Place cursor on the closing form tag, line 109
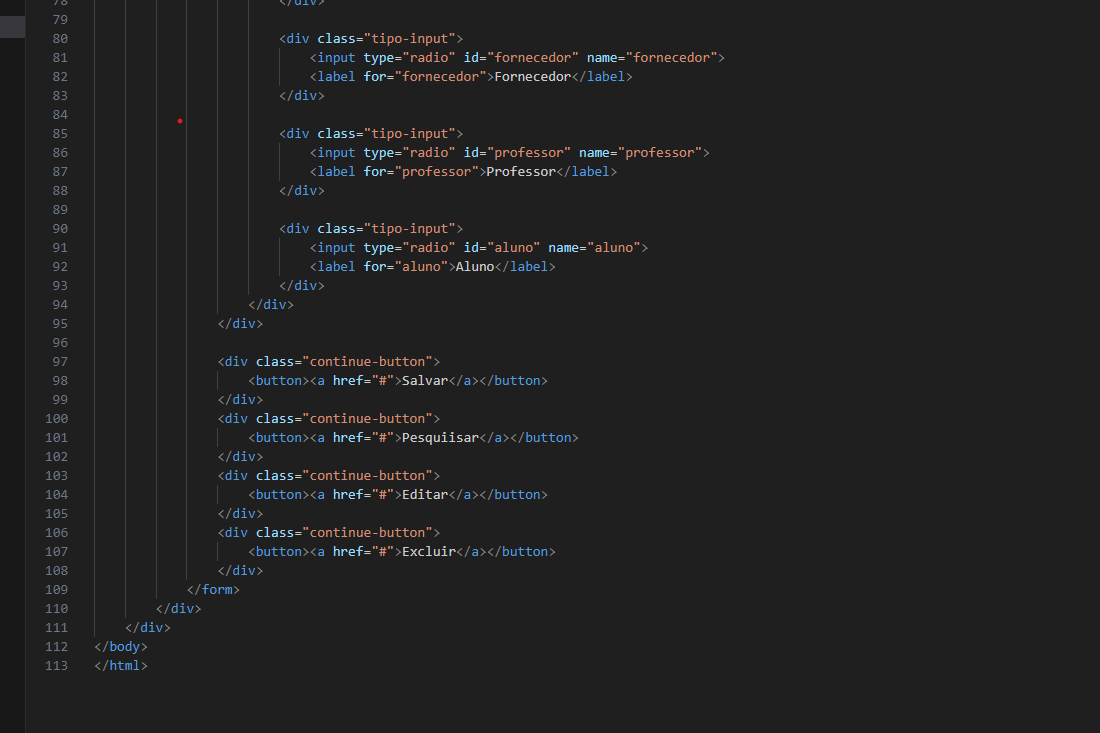1100x733 pixels. point(213,589)
